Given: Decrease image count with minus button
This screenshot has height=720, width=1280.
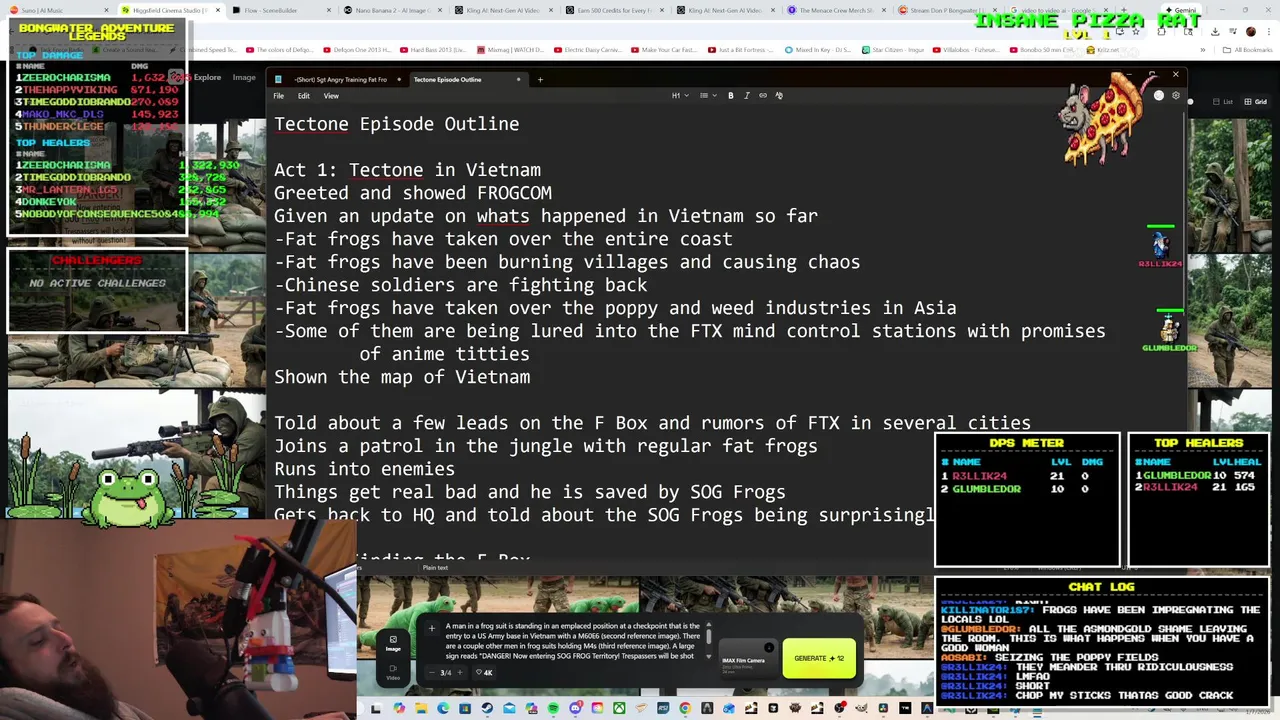Looking at the screenshot, I should click(433, 672).
